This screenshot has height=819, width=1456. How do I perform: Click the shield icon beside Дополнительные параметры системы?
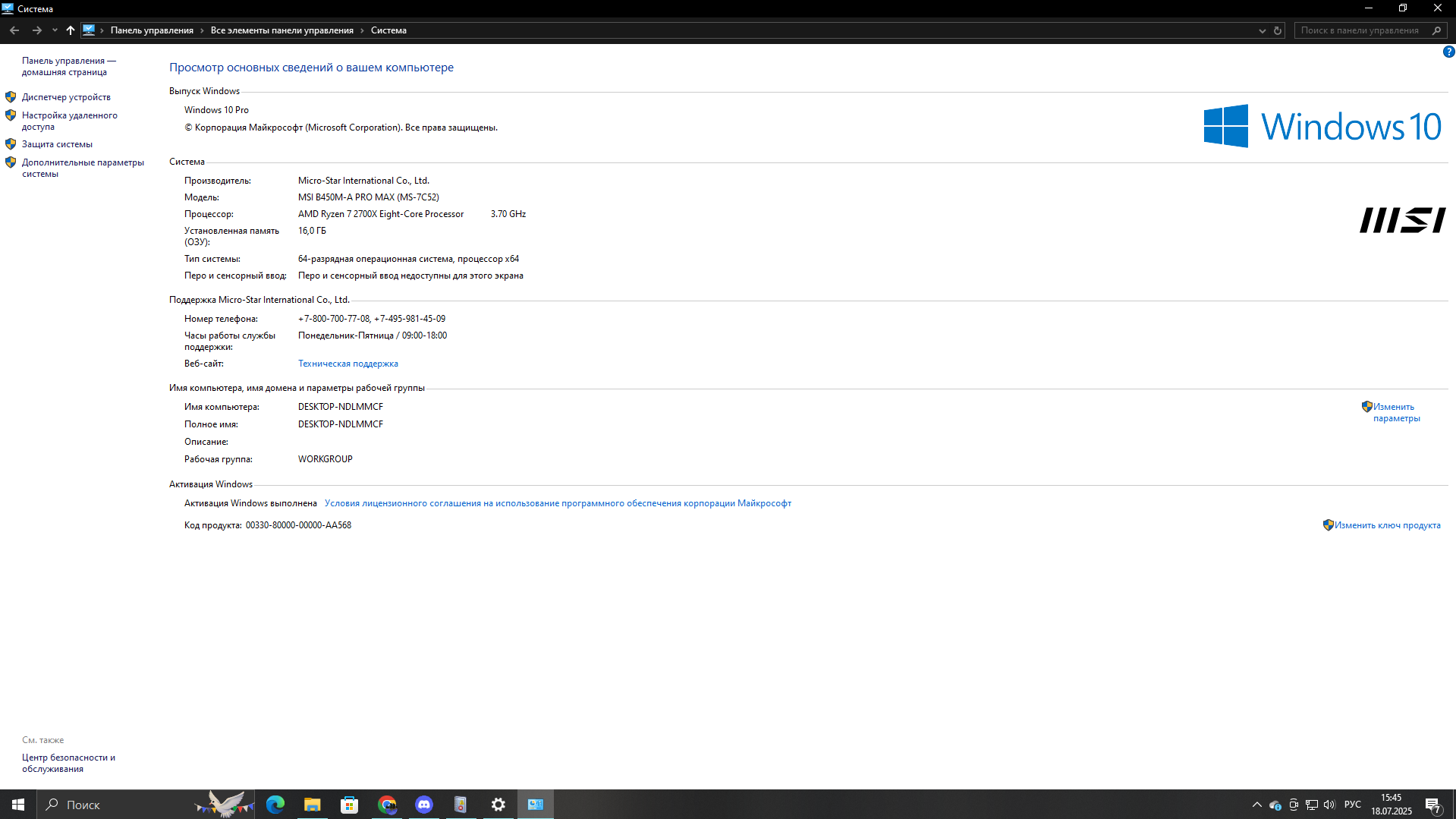(x=11, y=162)
